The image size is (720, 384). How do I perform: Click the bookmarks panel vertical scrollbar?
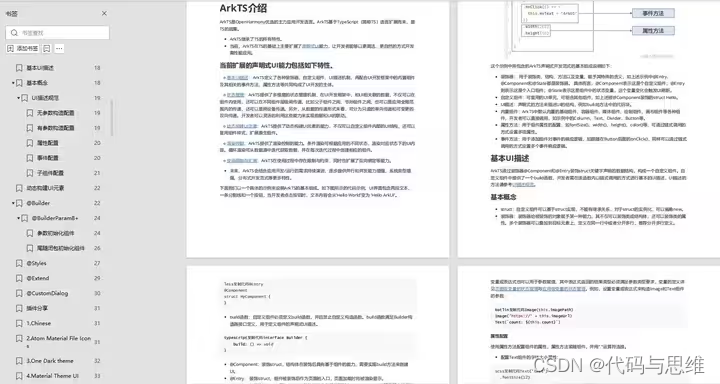(112, 118)
